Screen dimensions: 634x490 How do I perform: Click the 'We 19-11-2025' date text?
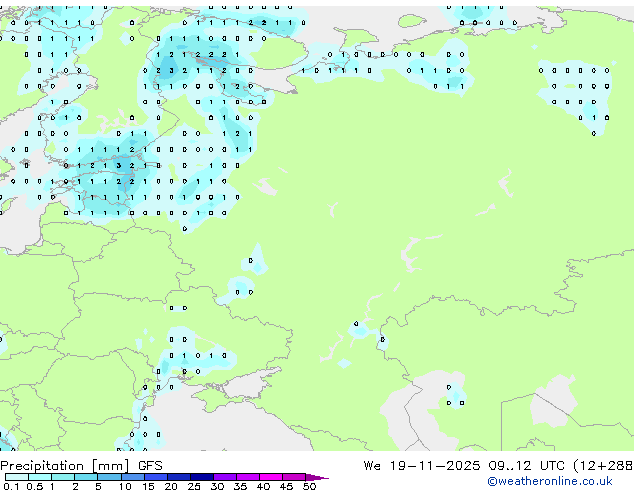point(422,466)
